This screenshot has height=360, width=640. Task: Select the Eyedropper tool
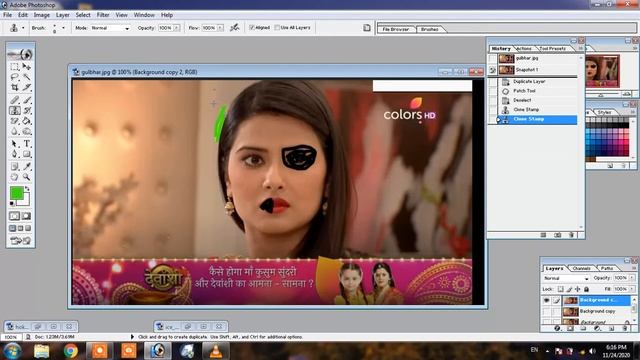pyautogui.click(x=27, y=167)
